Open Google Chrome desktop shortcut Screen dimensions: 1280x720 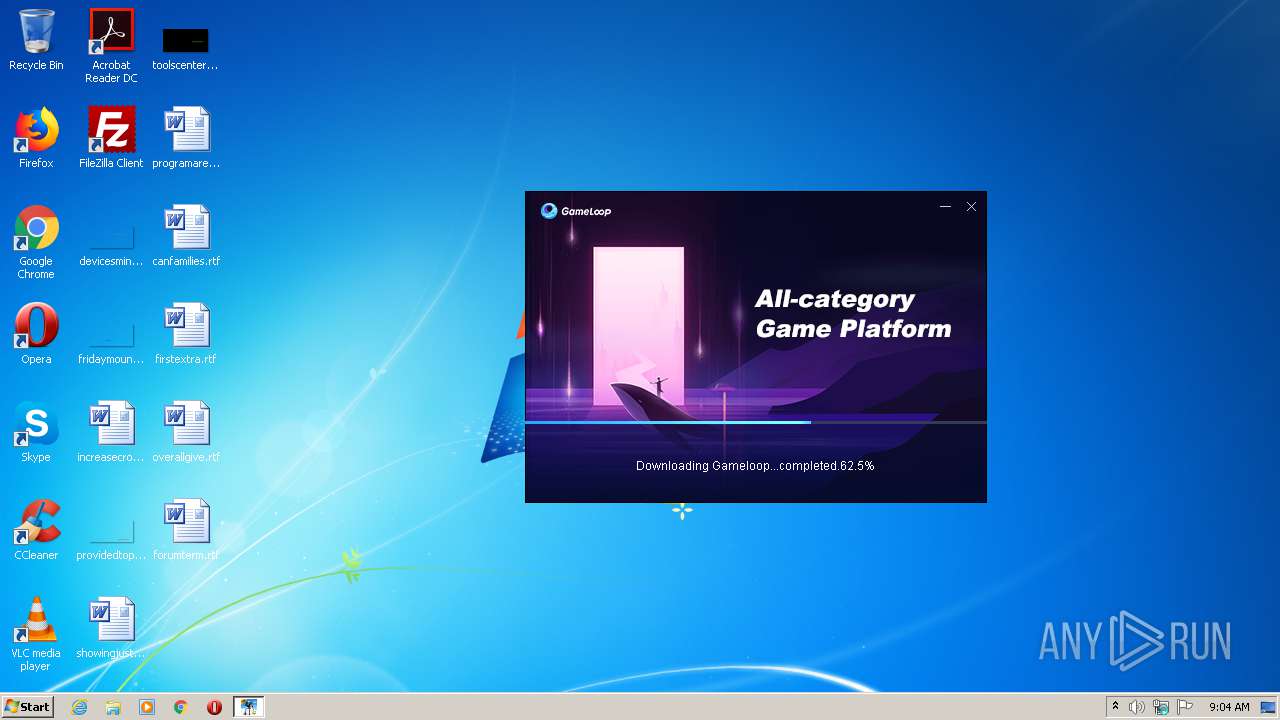click(x=36, y=242)
